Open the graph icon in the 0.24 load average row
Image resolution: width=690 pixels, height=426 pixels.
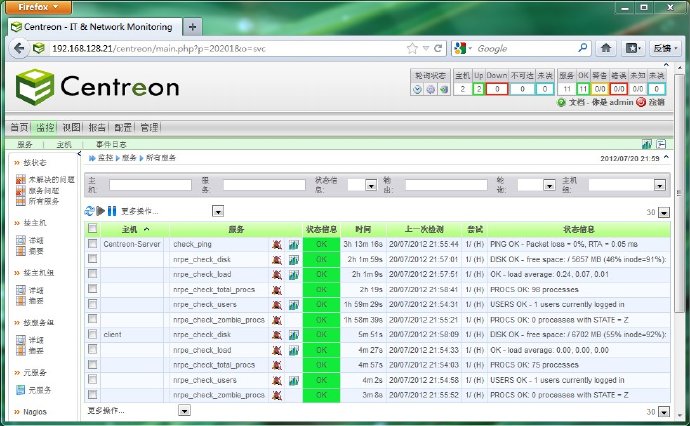point(294,275)
